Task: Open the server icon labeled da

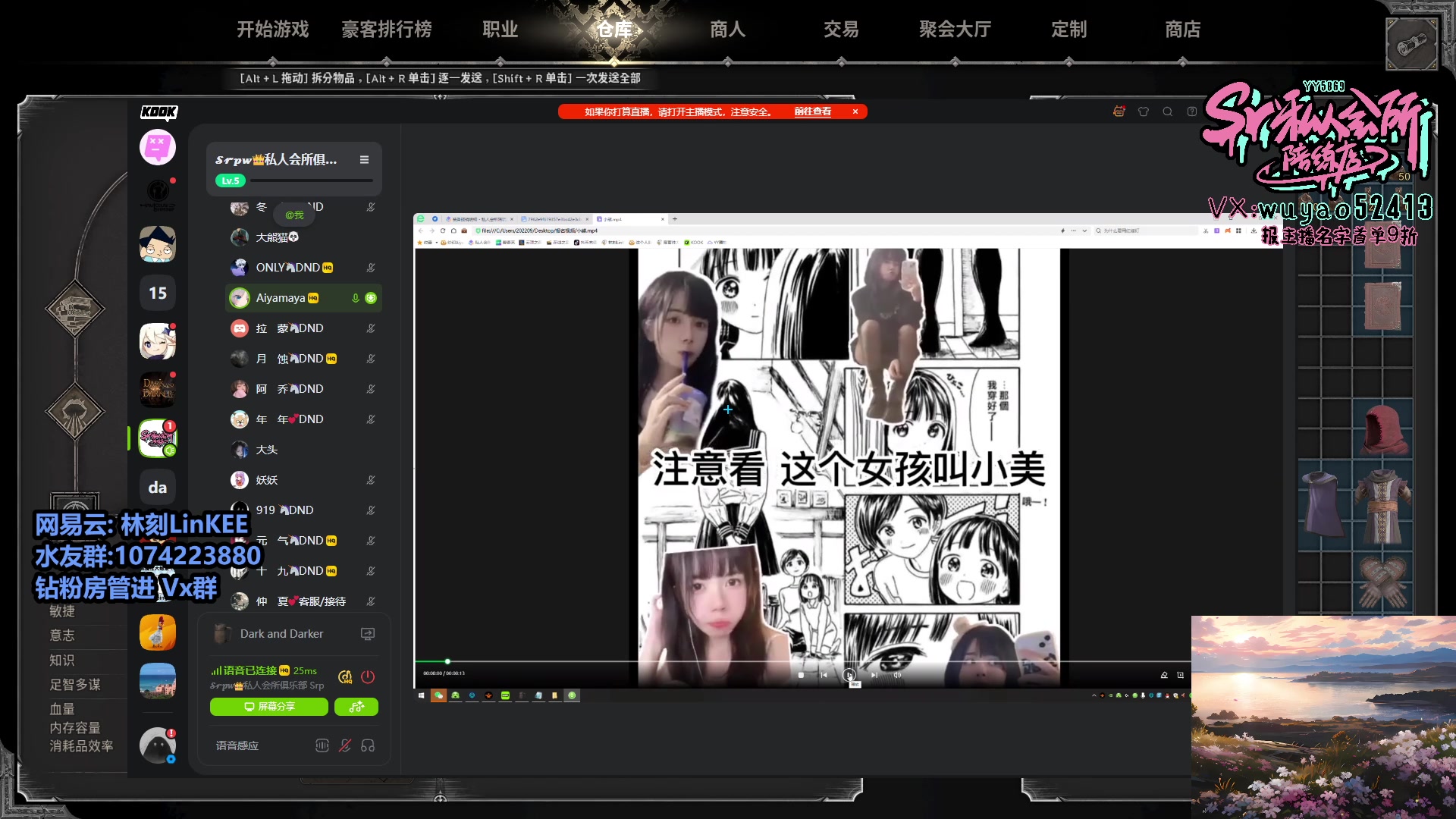Action: [158, 487]
